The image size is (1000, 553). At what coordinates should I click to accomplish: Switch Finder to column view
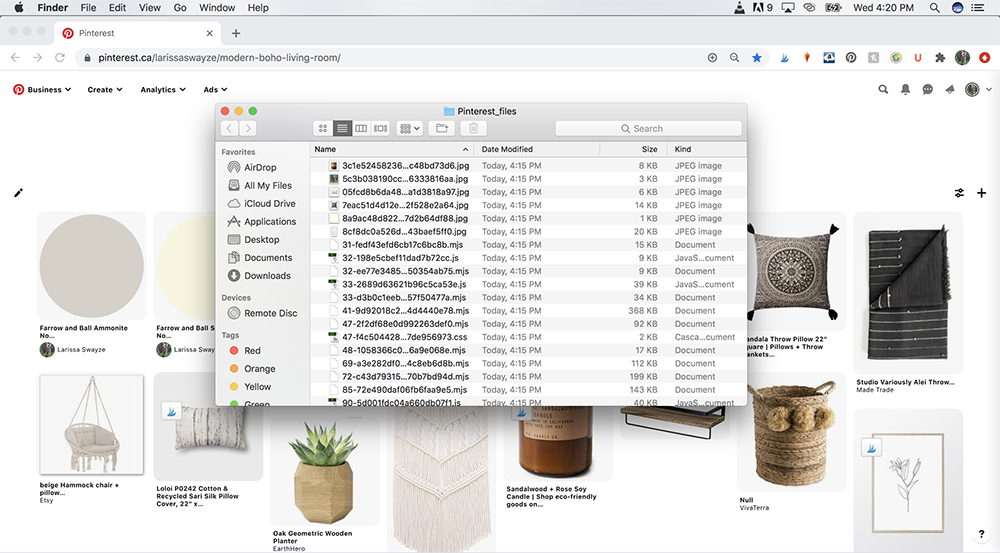[x=361, y=128]
